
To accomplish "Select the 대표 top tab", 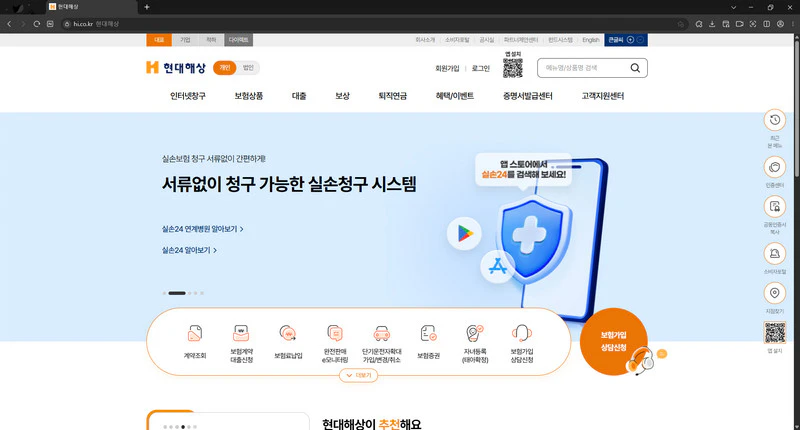I will coord(159,40).
